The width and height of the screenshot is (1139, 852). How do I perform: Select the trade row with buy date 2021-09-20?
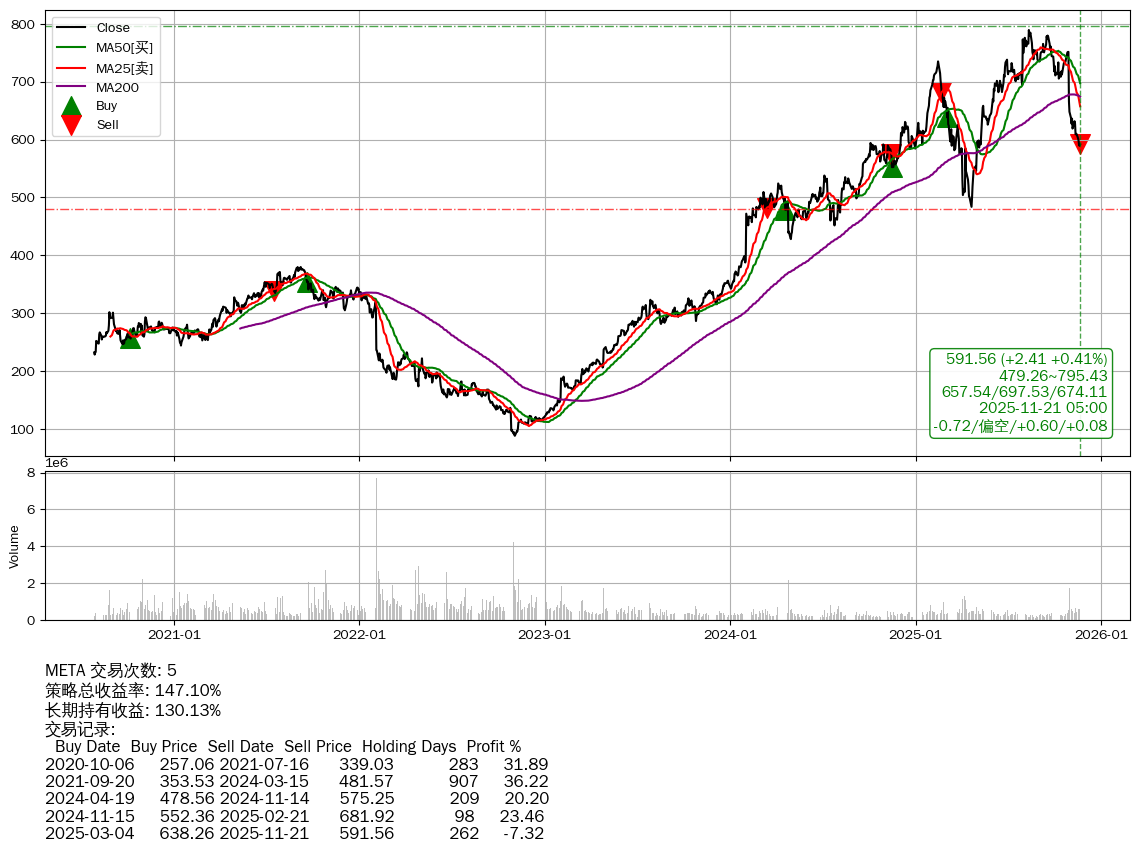[x=296, y=781]
